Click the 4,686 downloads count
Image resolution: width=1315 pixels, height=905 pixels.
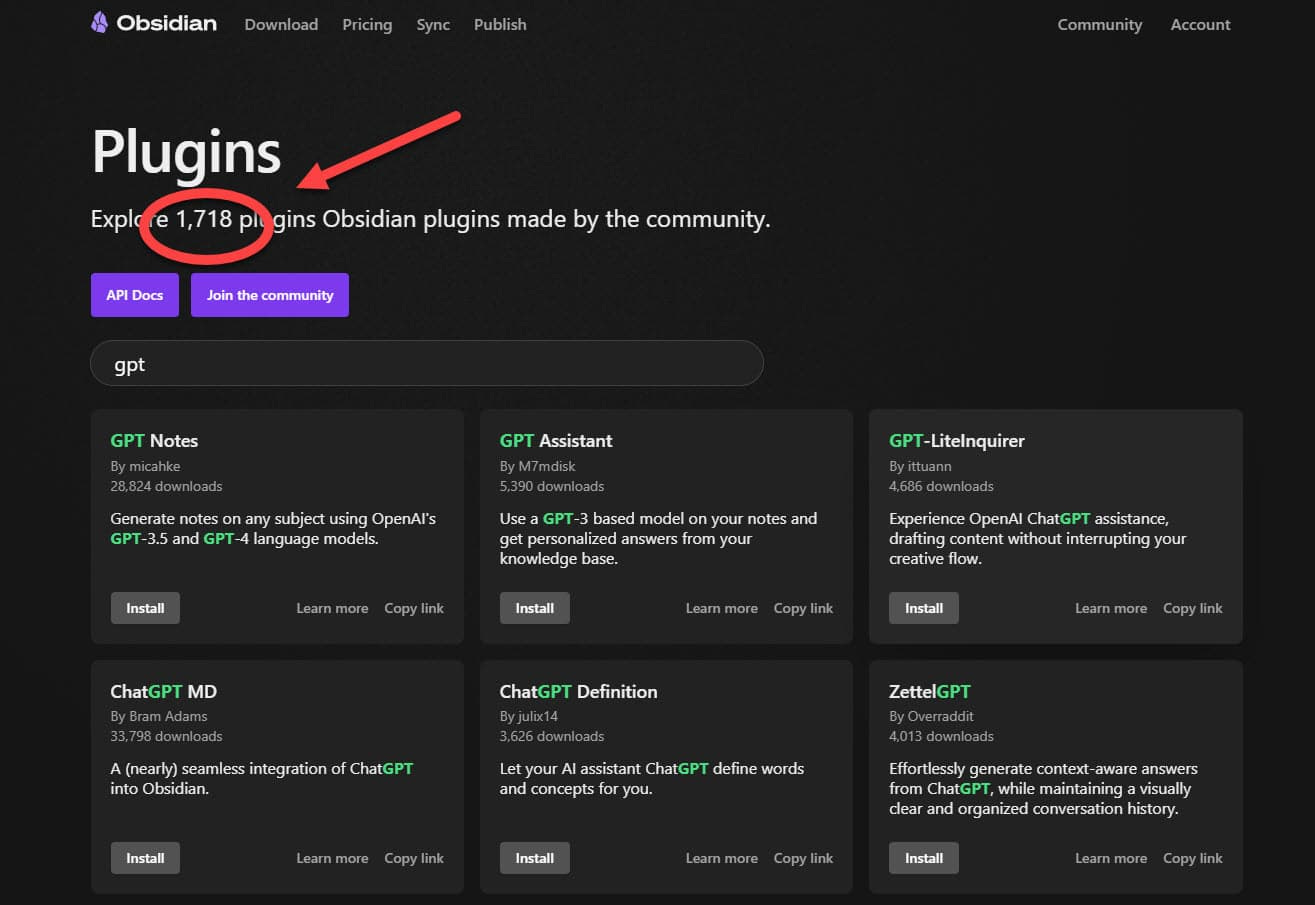[x=941, y=486]
